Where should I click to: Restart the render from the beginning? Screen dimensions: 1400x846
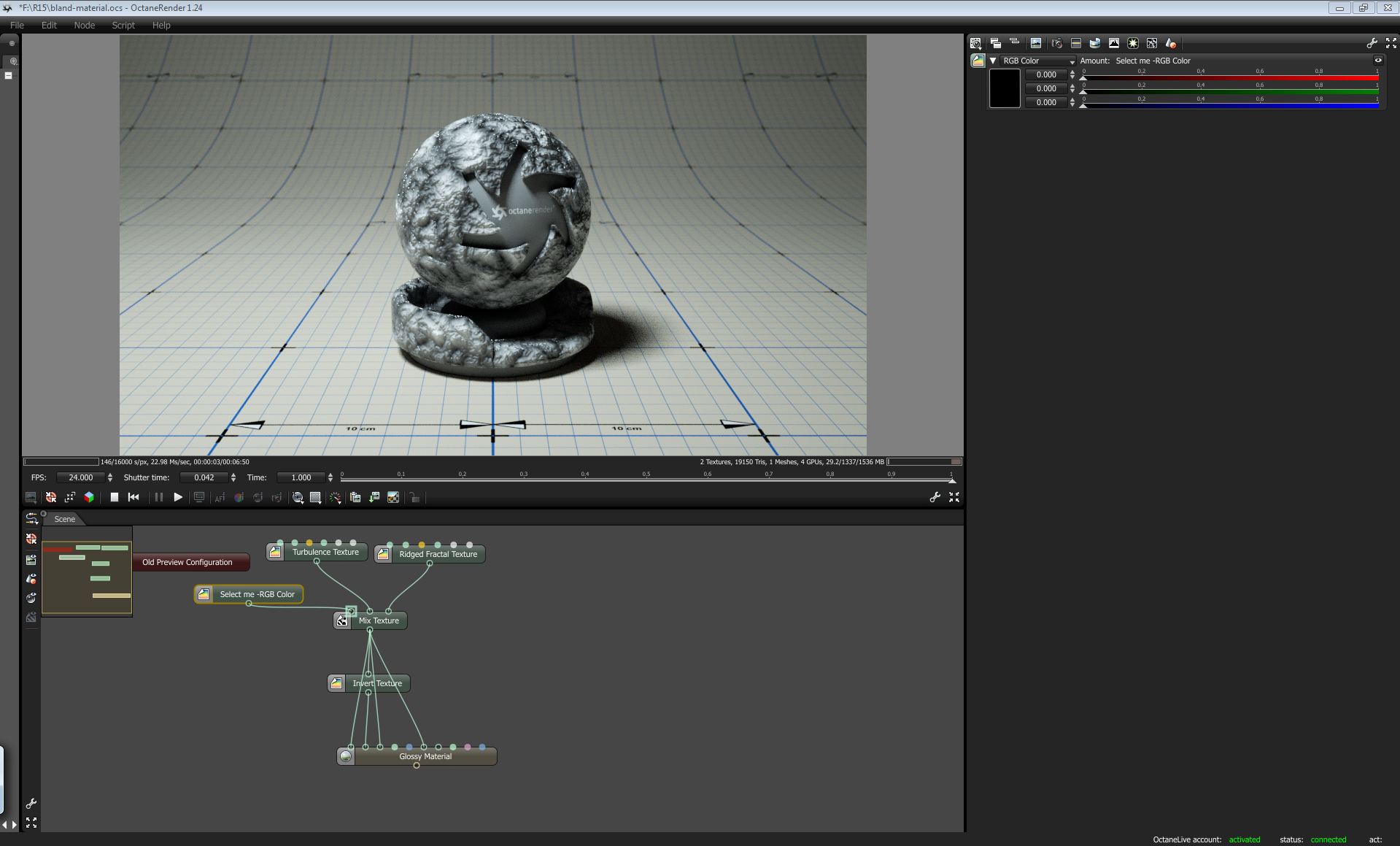pos(134,497)
